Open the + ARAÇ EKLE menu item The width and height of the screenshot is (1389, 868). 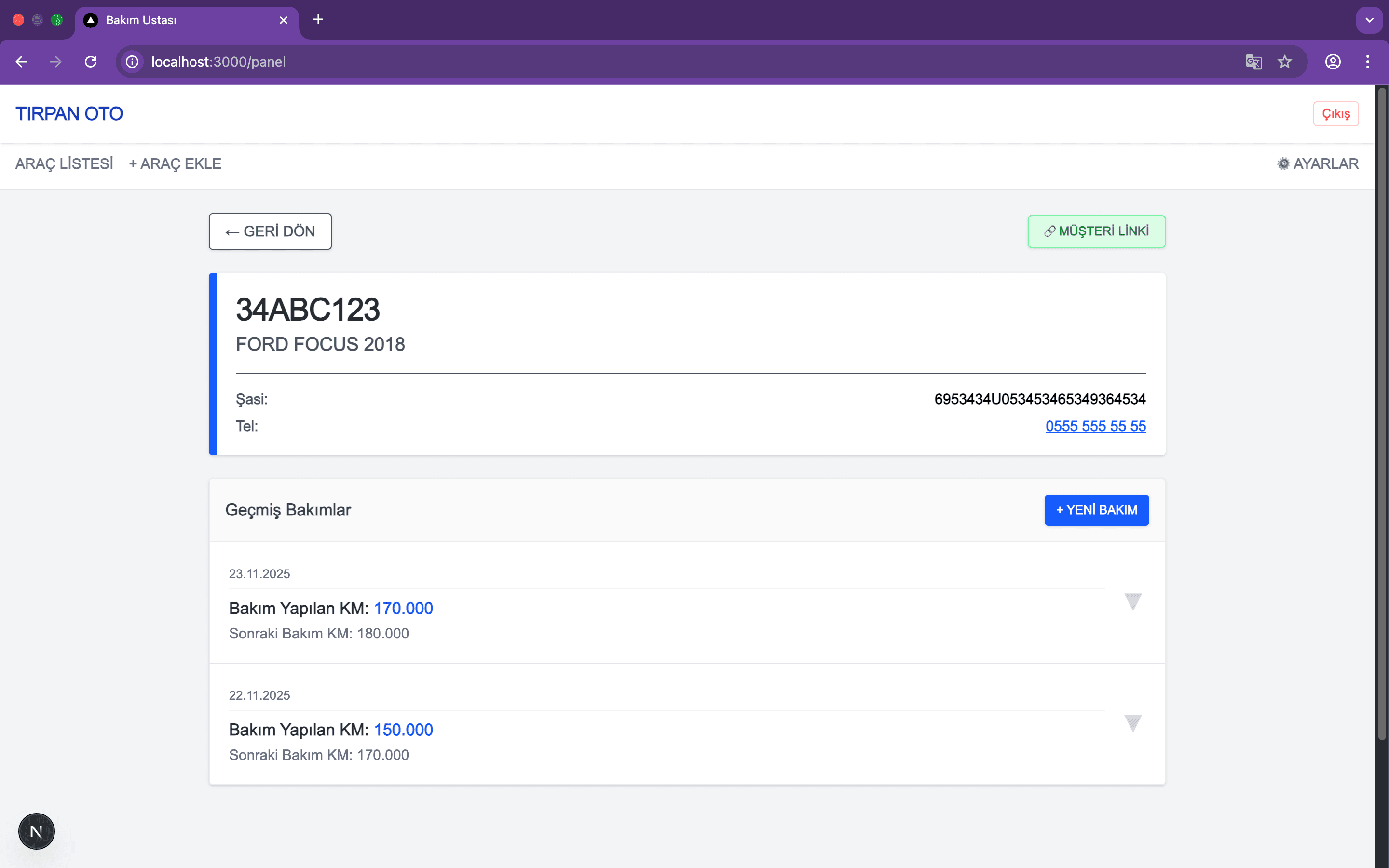(x=175, y=163)
